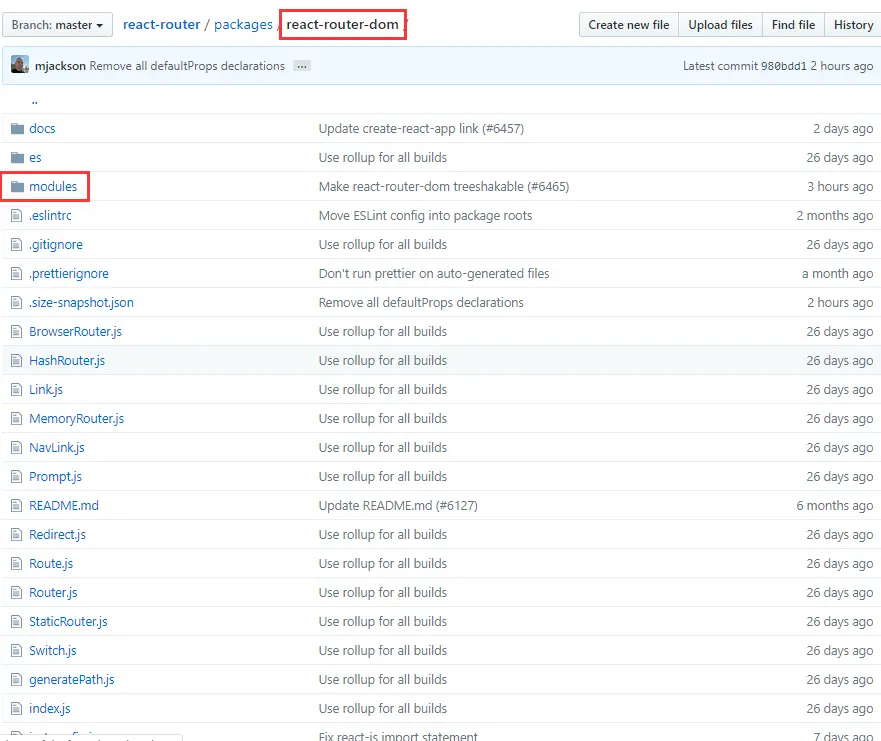Click the Route.js file icon

point(17,563)
